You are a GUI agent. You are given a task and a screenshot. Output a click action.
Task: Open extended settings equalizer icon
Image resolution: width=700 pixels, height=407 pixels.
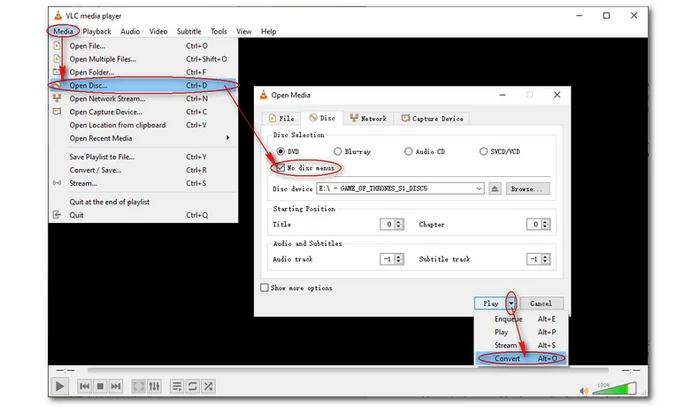[x=154, y=386]
